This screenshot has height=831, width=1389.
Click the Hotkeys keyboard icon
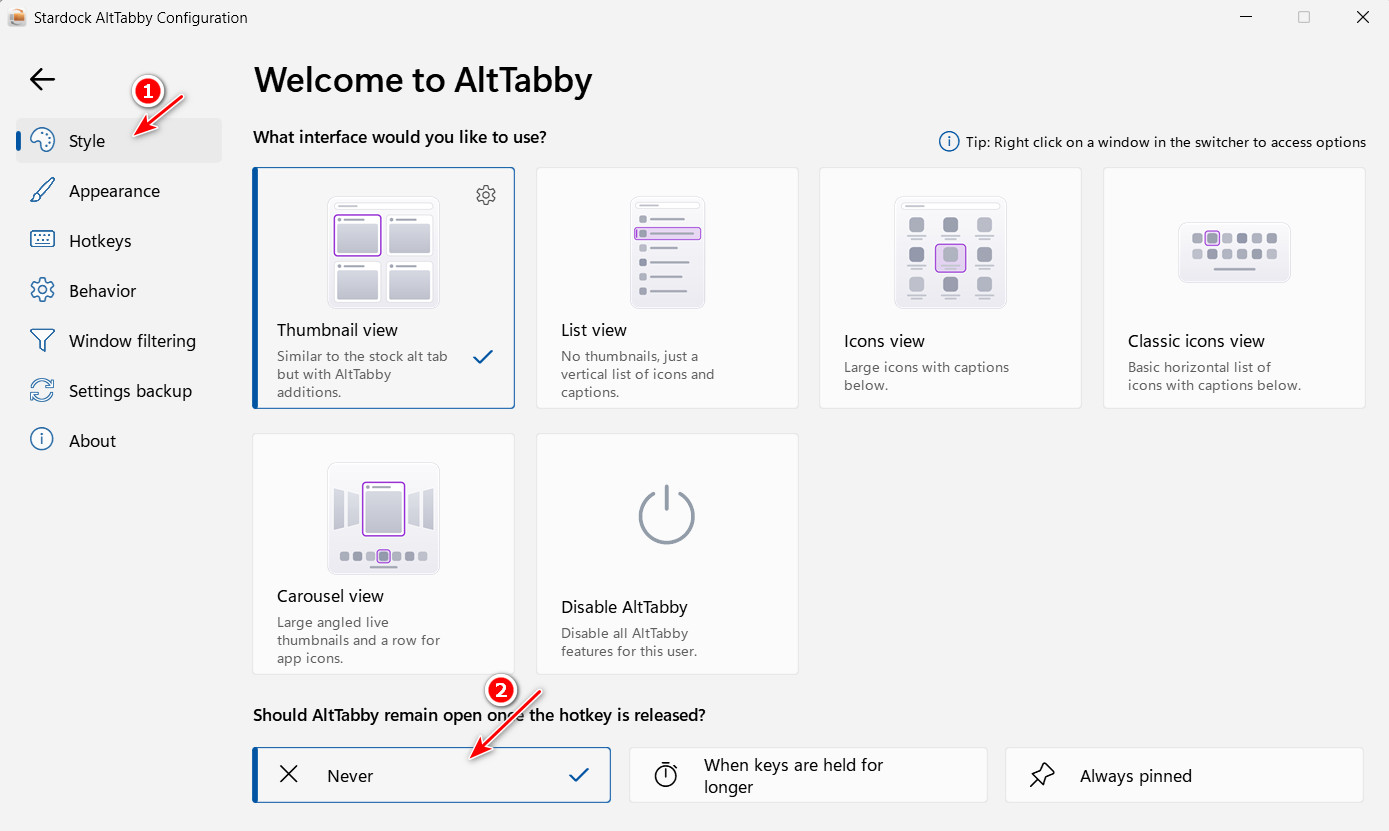42,240
